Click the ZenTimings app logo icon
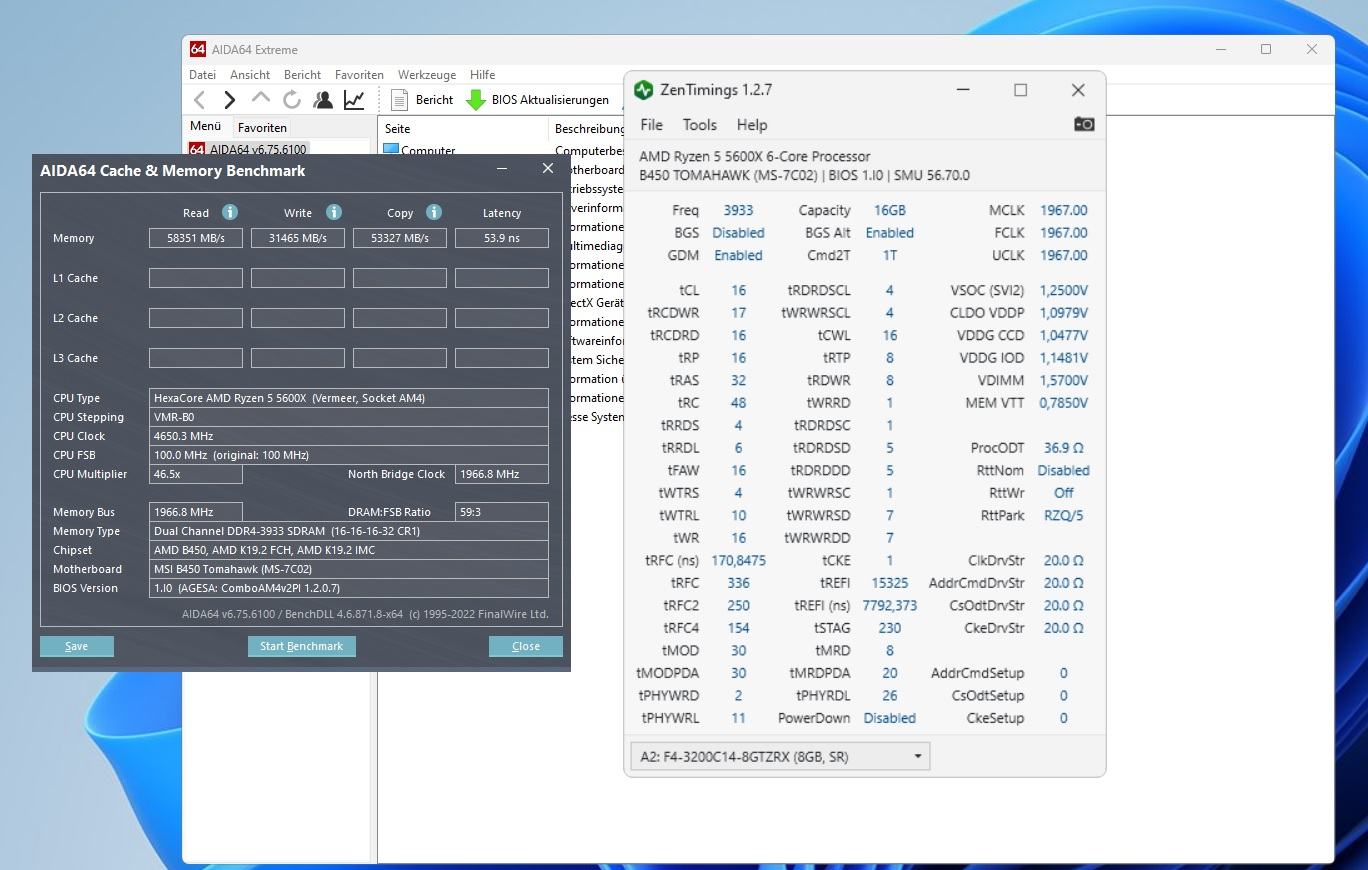The image size is (1368, 870). pos(644,90)
